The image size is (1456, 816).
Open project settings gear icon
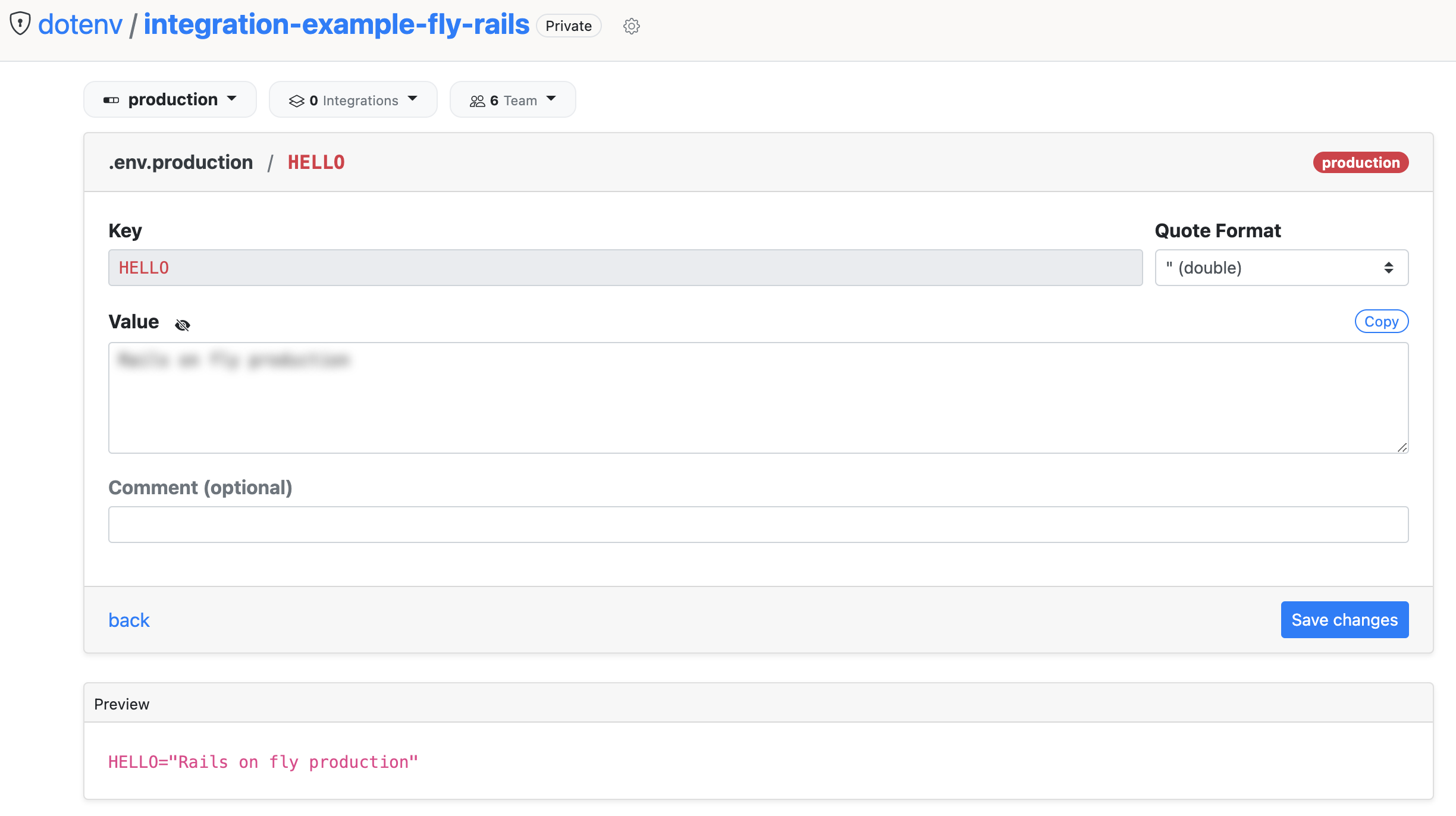coord(631,26)
